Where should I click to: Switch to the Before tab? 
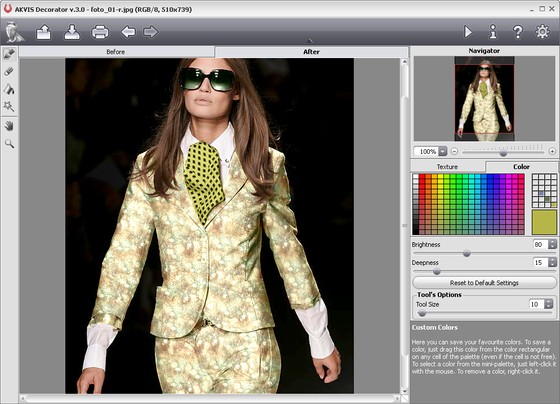(116, 52)
